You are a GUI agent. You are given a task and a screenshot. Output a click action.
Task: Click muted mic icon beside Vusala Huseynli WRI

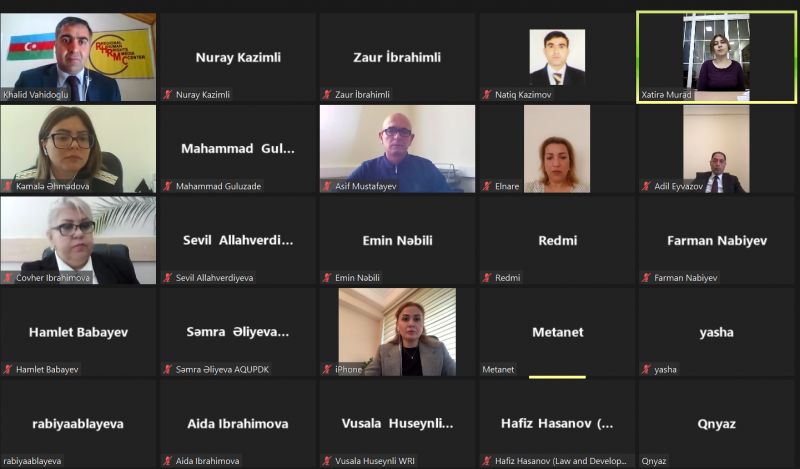[x=327, y=461]
